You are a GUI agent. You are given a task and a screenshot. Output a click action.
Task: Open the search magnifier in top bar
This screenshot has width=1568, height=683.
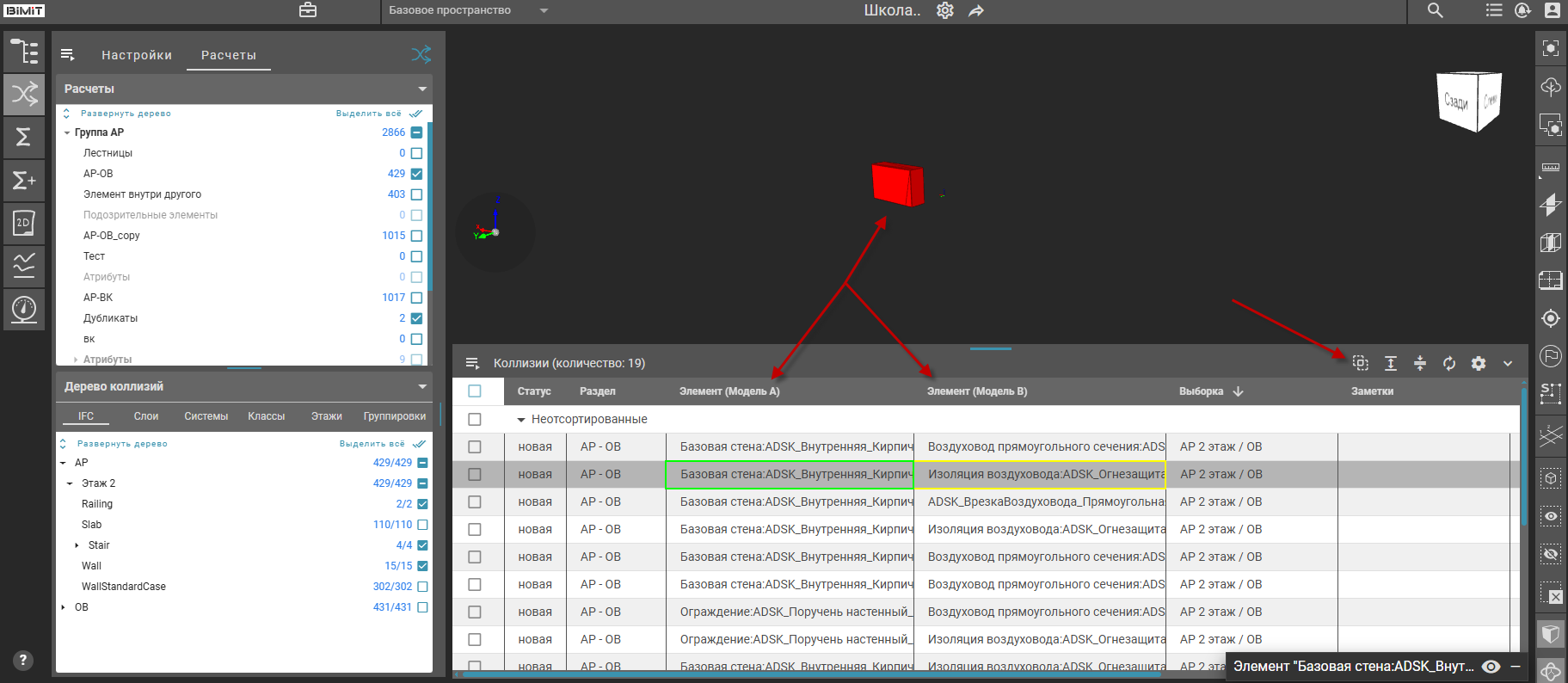click(1436, 11)
